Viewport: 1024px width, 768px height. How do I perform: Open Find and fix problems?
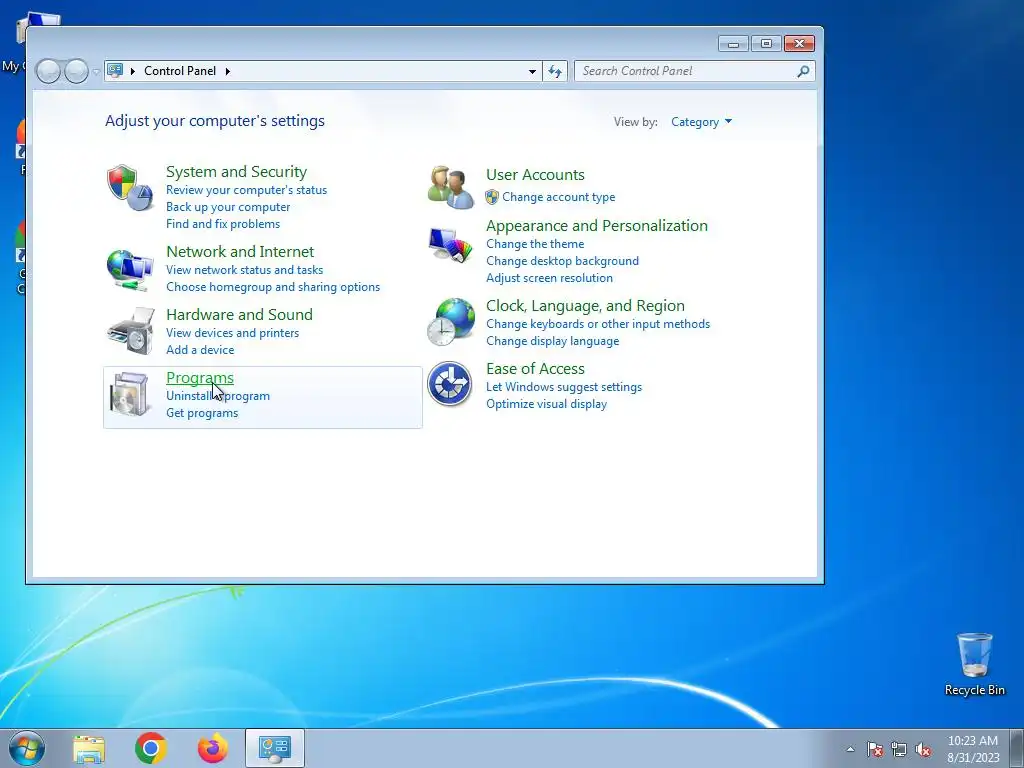coord(223,224)
